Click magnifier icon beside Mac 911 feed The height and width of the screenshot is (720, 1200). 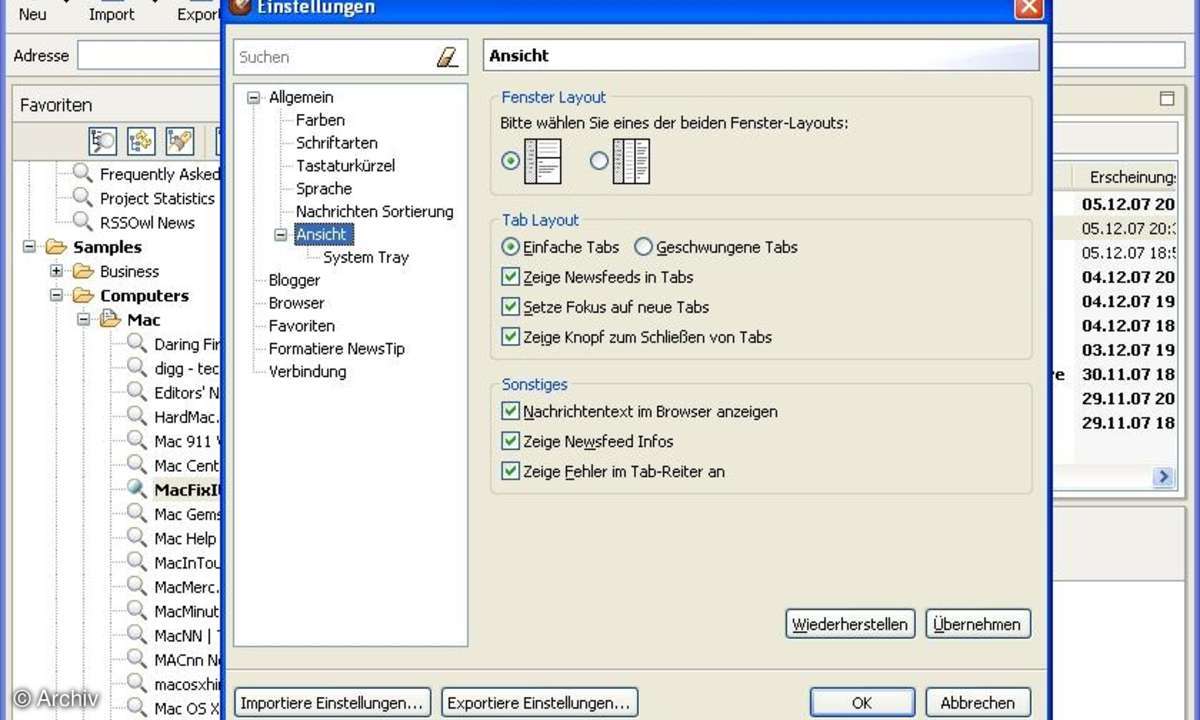click(x=137, y=441)
